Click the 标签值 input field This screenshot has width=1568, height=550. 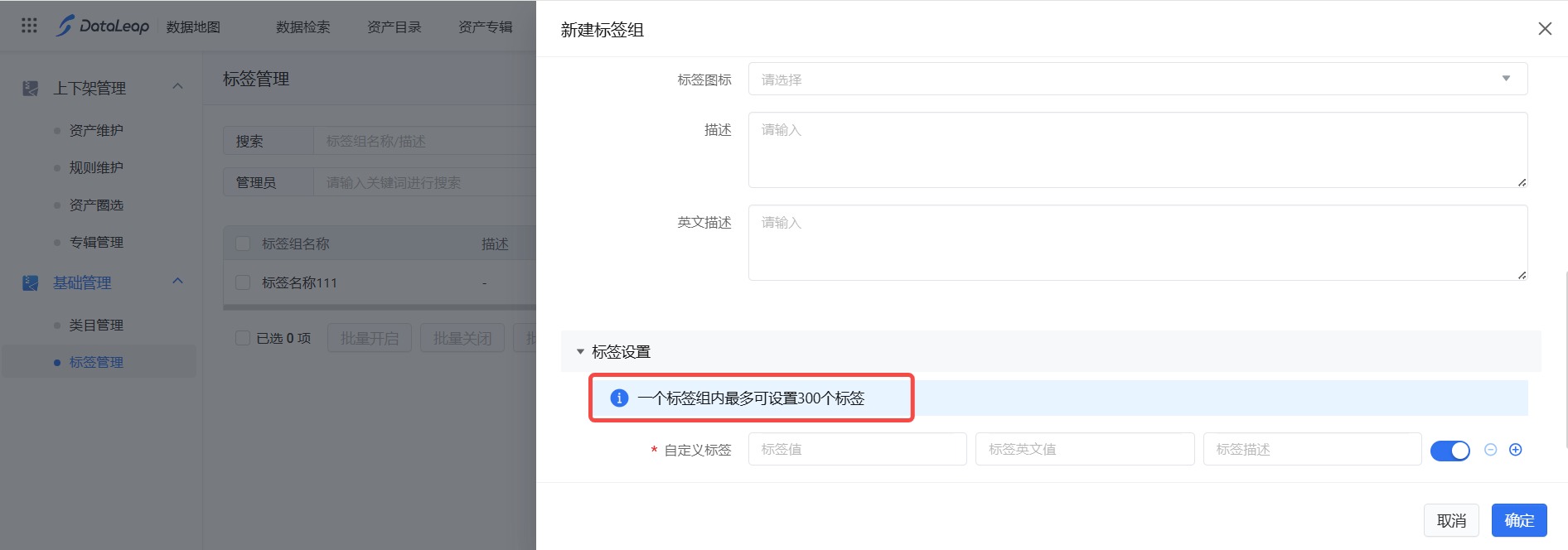pyautogui.click(x=857, y=449)
